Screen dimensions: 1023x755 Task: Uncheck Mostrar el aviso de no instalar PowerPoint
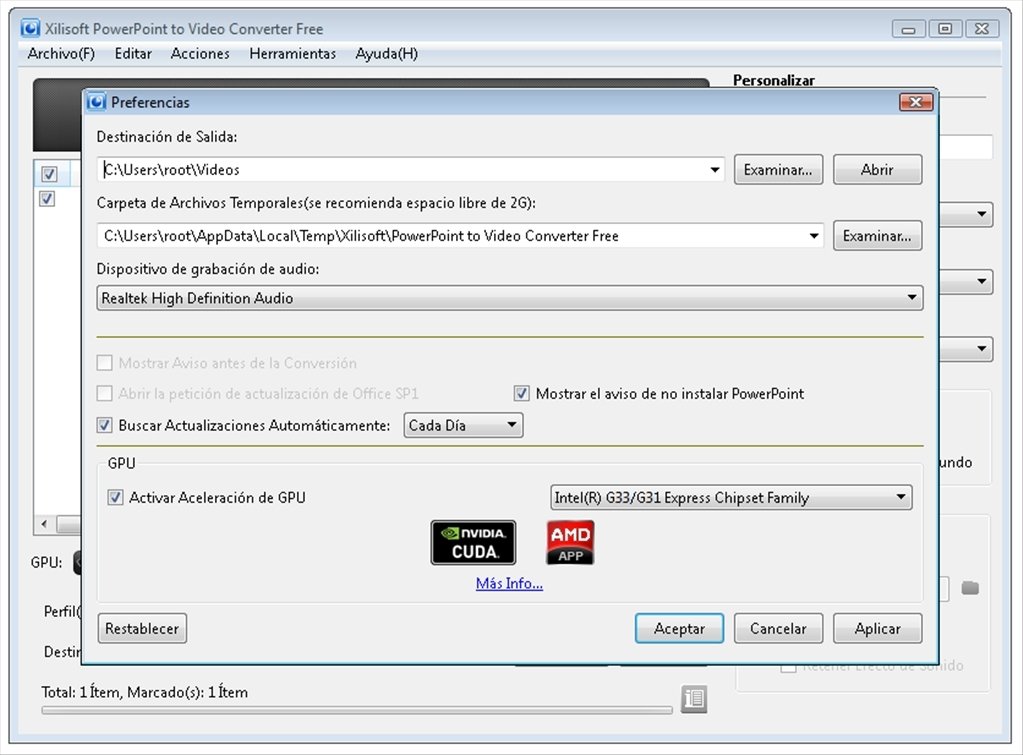(521, 393)
